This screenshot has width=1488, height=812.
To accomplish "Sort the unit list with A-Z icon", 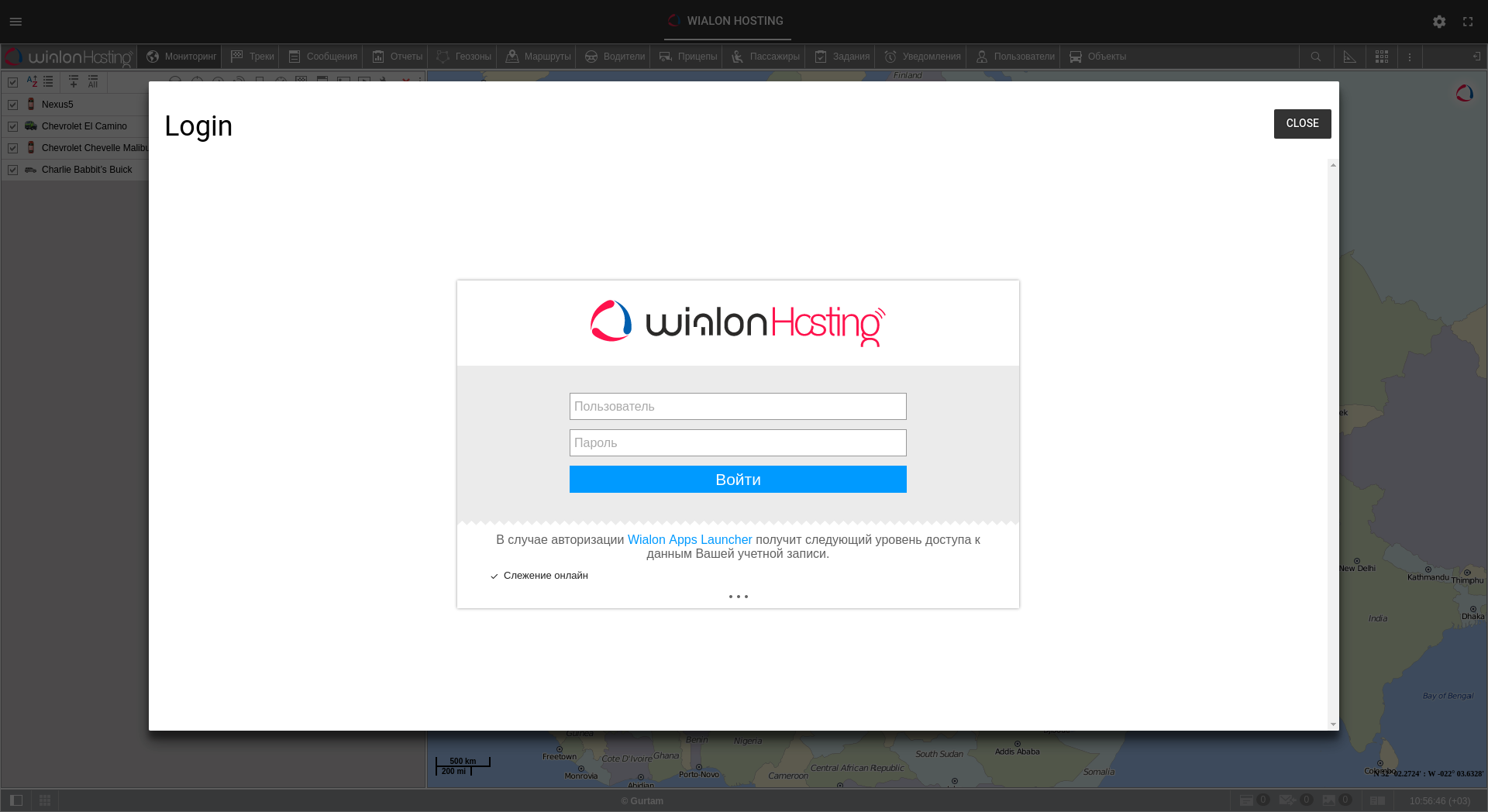I will [x=32, y=81].
